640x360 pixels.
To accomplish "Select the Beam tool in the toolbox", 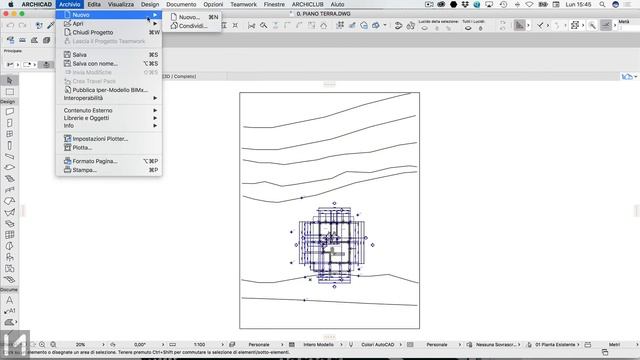I will 10,156.
